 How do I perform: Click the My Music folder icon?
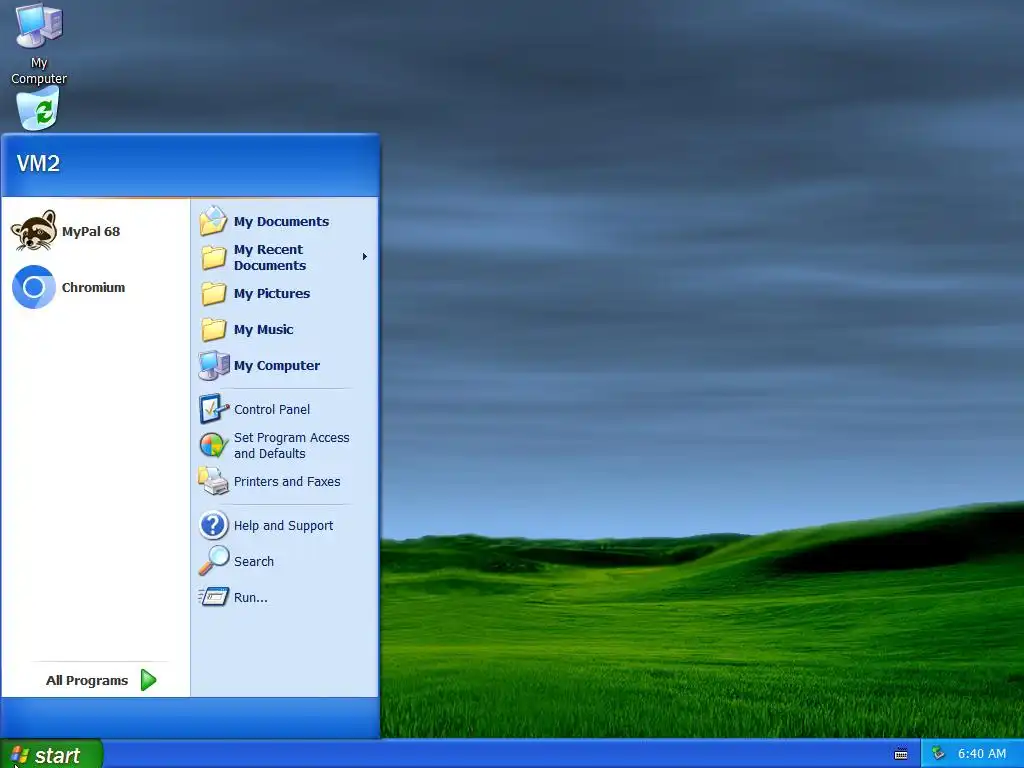coord(213,329)
